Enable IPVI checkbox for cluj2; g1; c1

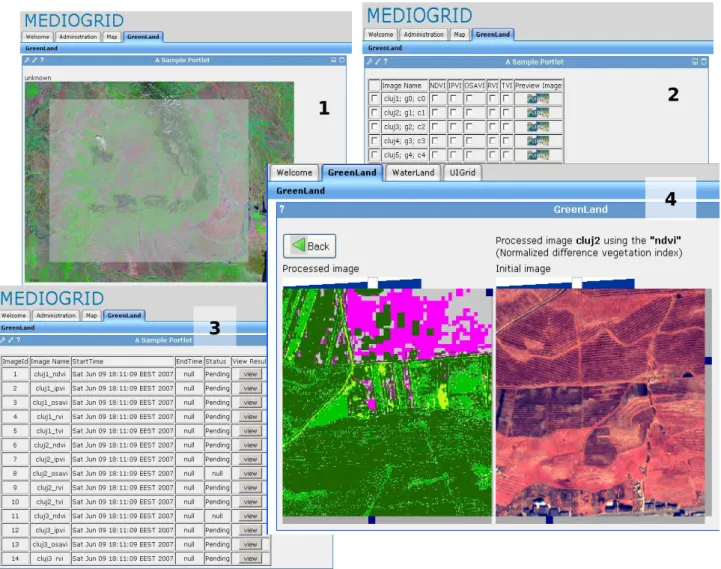point(453,112)
